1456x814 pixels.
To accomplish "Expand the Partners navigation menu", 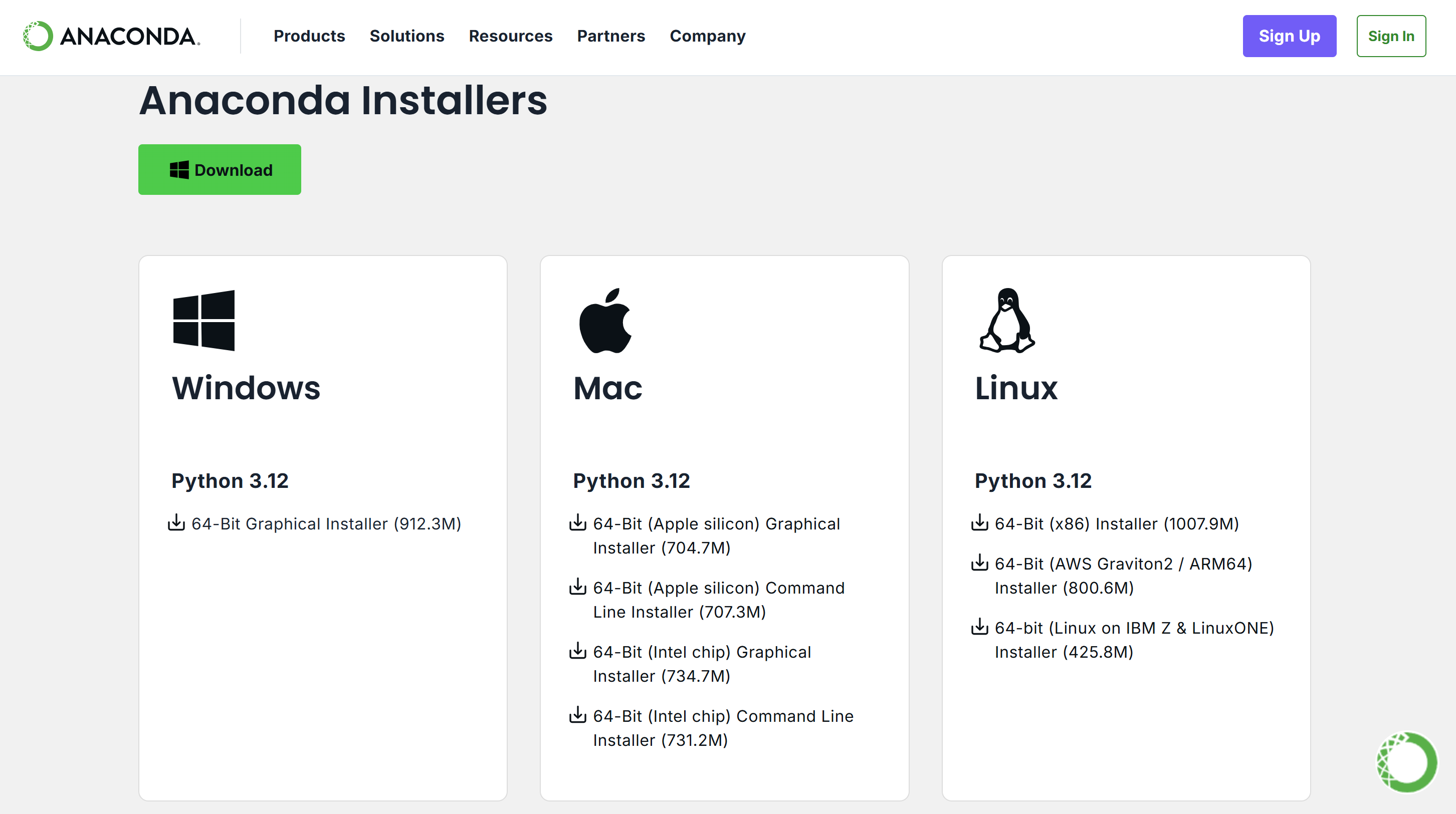I will (611, 36).
